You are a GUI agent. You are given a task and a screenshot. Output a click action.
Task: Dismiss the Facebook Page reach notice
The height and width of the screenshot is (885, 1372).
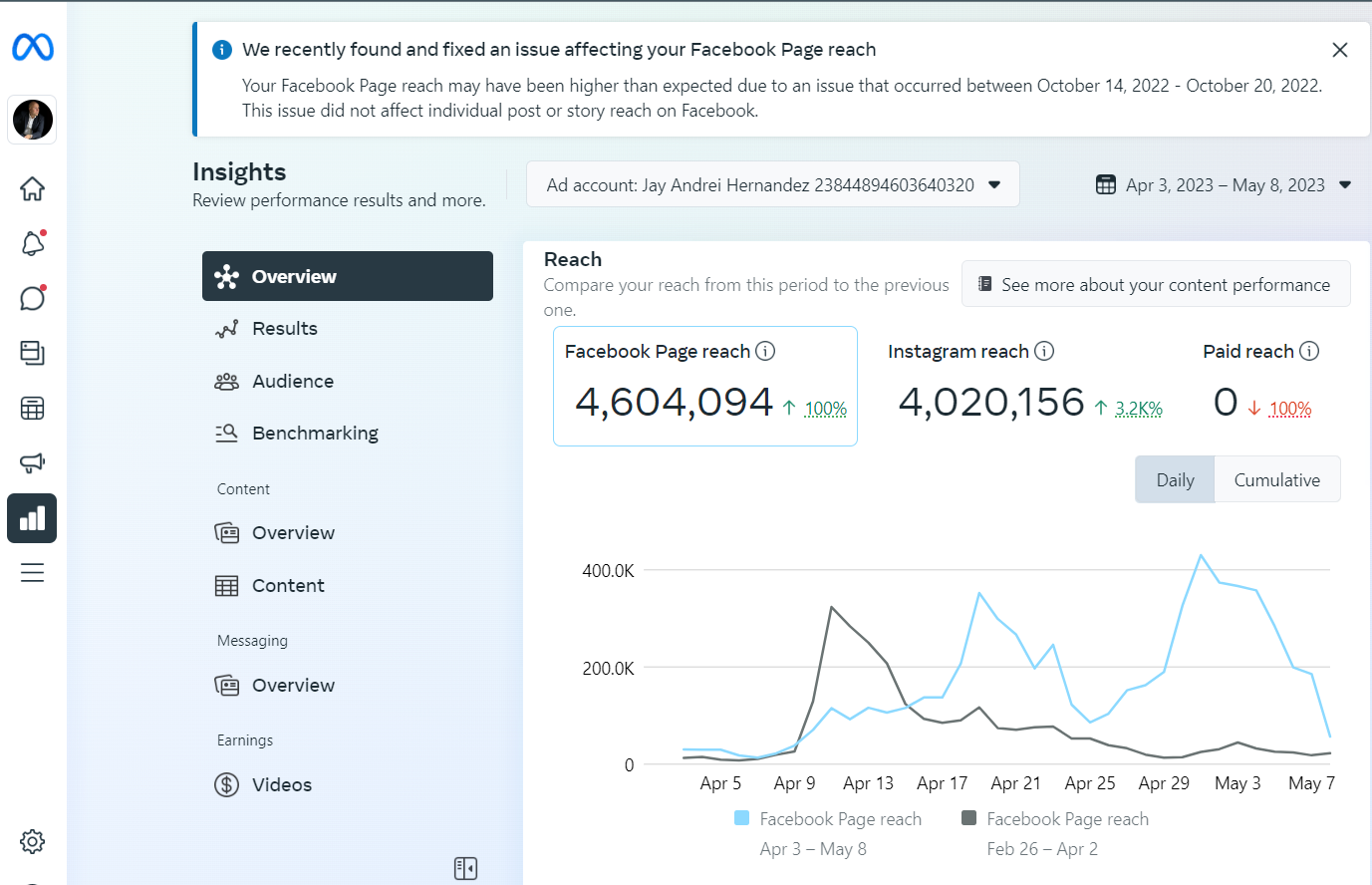click(1340, 50)
